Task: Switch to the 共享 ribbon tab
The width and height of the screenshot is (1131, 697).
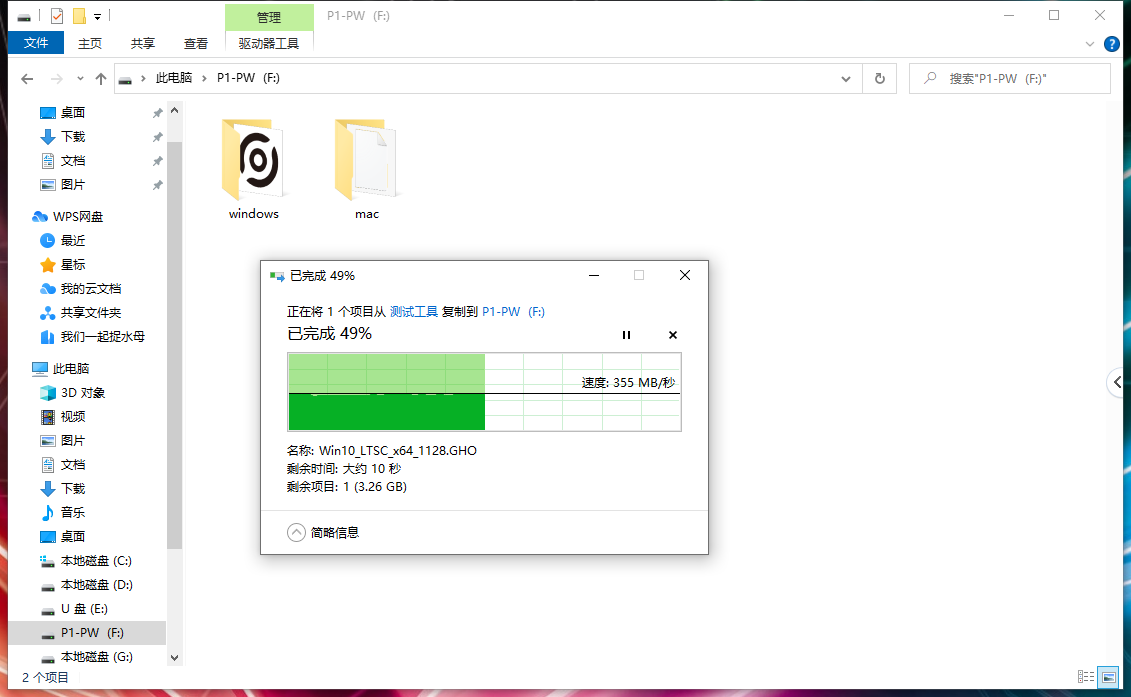Action: (142, 43)
